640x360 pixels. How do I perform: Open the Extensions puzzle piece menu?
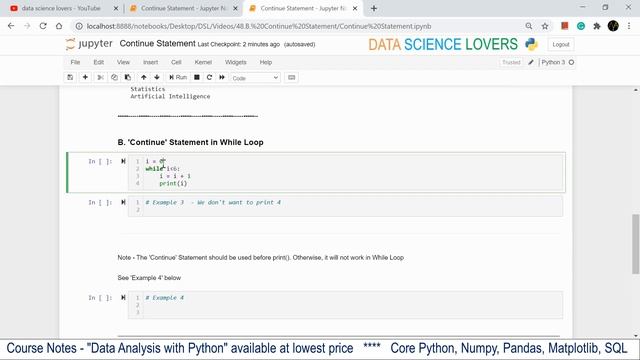(x=597, y=26)
